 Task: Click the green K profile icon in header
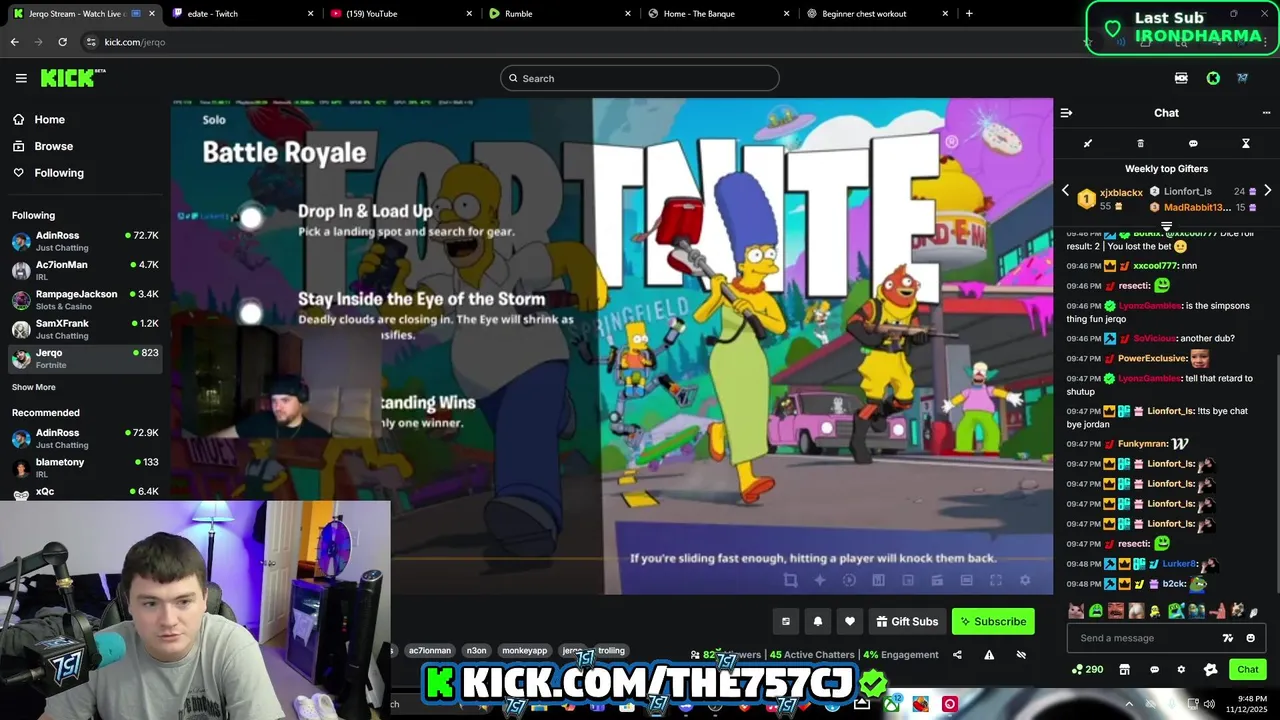click(x=1213, y=78)
